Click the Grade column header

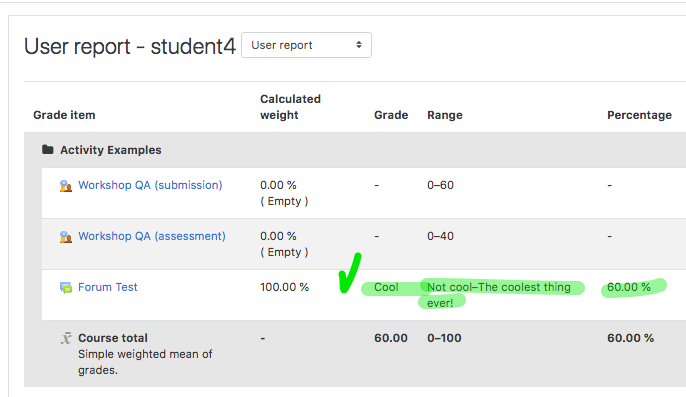[x=391, y=115]
